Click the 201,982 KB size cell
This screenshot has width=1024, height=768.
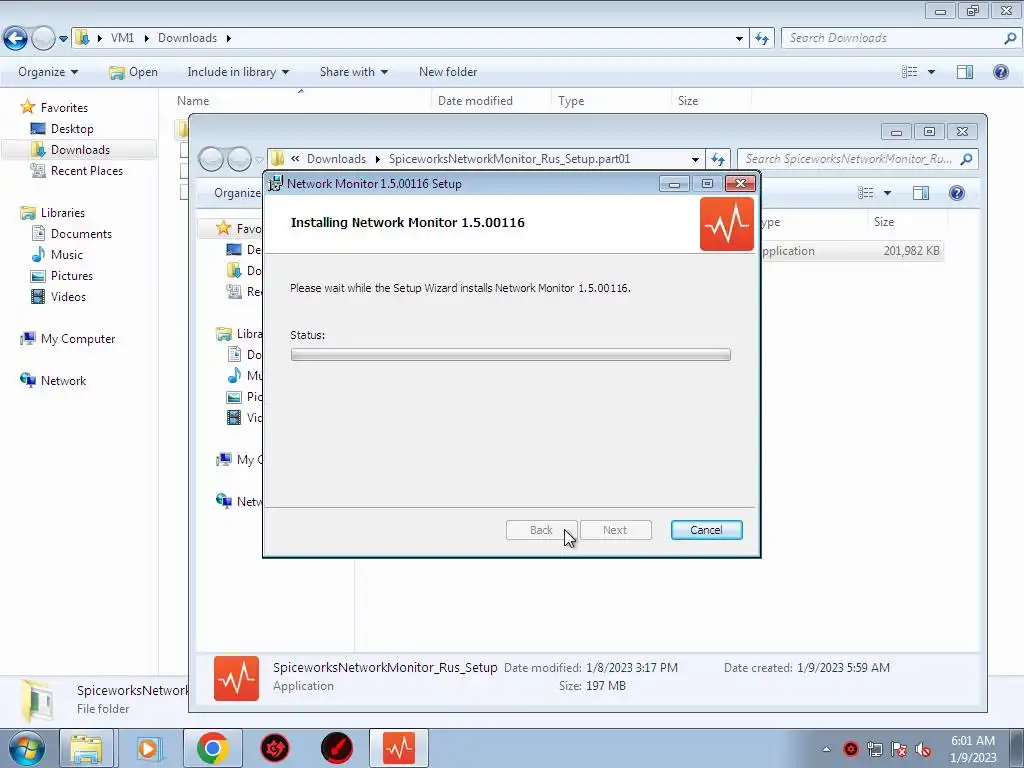[x=911, y=251]
